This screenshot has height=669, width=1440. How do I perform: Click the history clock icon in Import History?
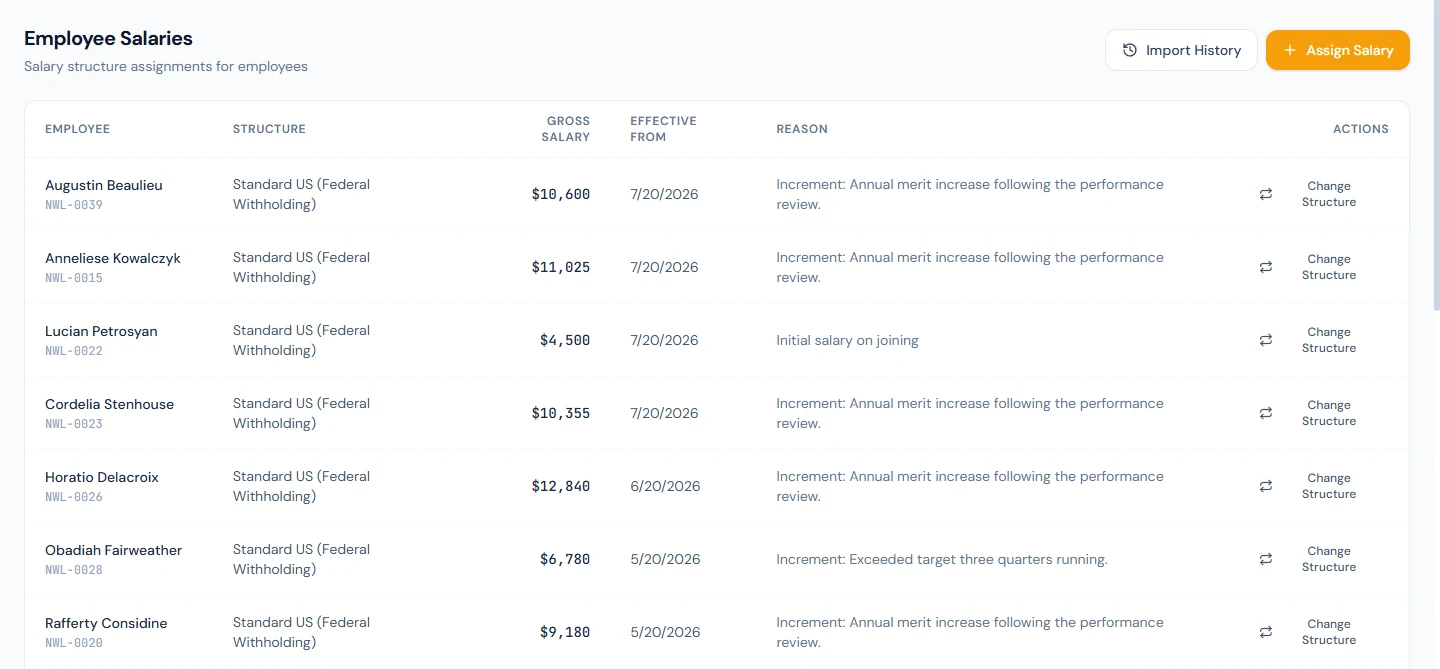point(1130,50)
